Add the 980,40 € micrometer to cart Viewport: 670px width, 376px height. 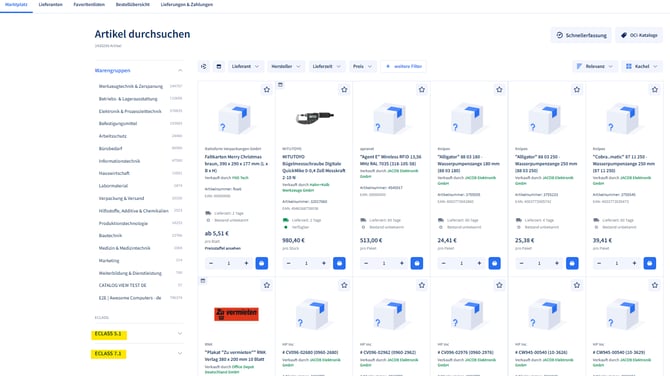339,263
